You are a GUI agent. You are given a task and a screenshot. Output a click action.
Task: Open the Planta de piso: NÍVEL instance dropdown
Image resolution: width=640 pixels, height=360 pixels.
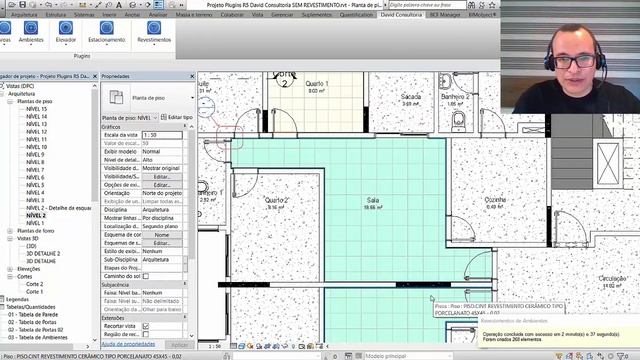155,118
